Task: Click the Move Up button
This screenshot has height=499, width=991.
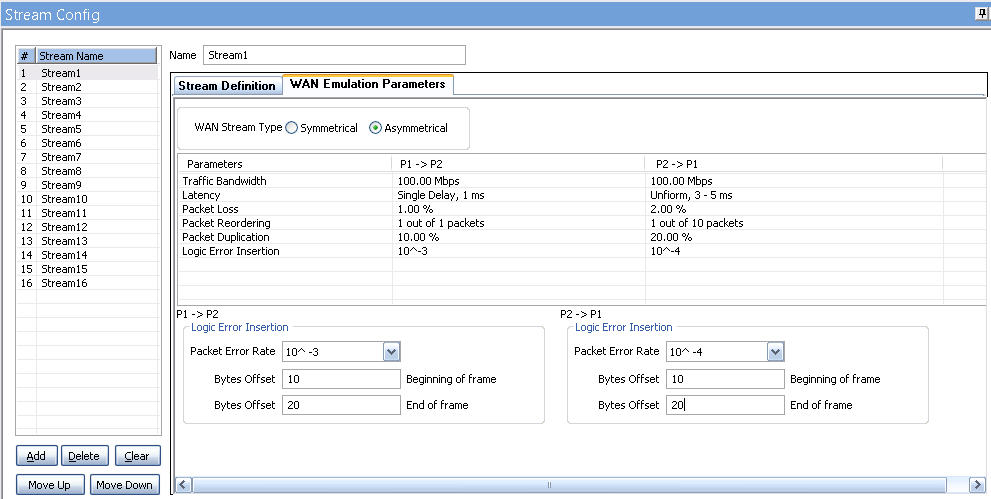Action: tap(50, 484)
